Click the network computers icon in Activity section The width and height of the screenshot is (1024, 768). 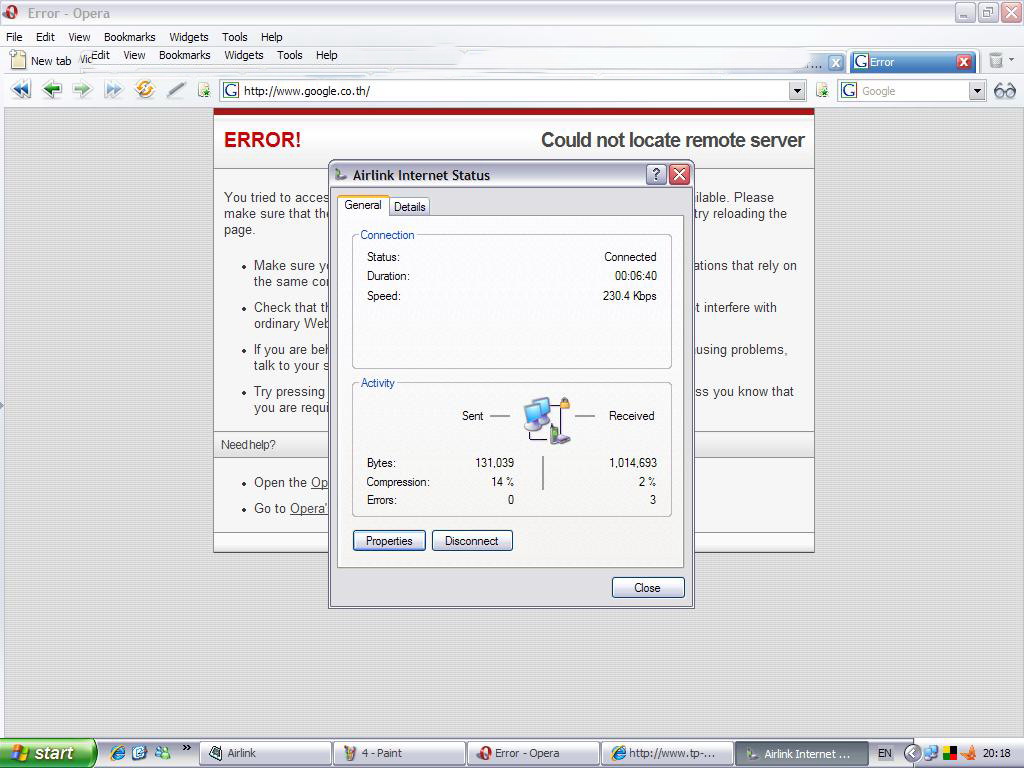(547, 421)
